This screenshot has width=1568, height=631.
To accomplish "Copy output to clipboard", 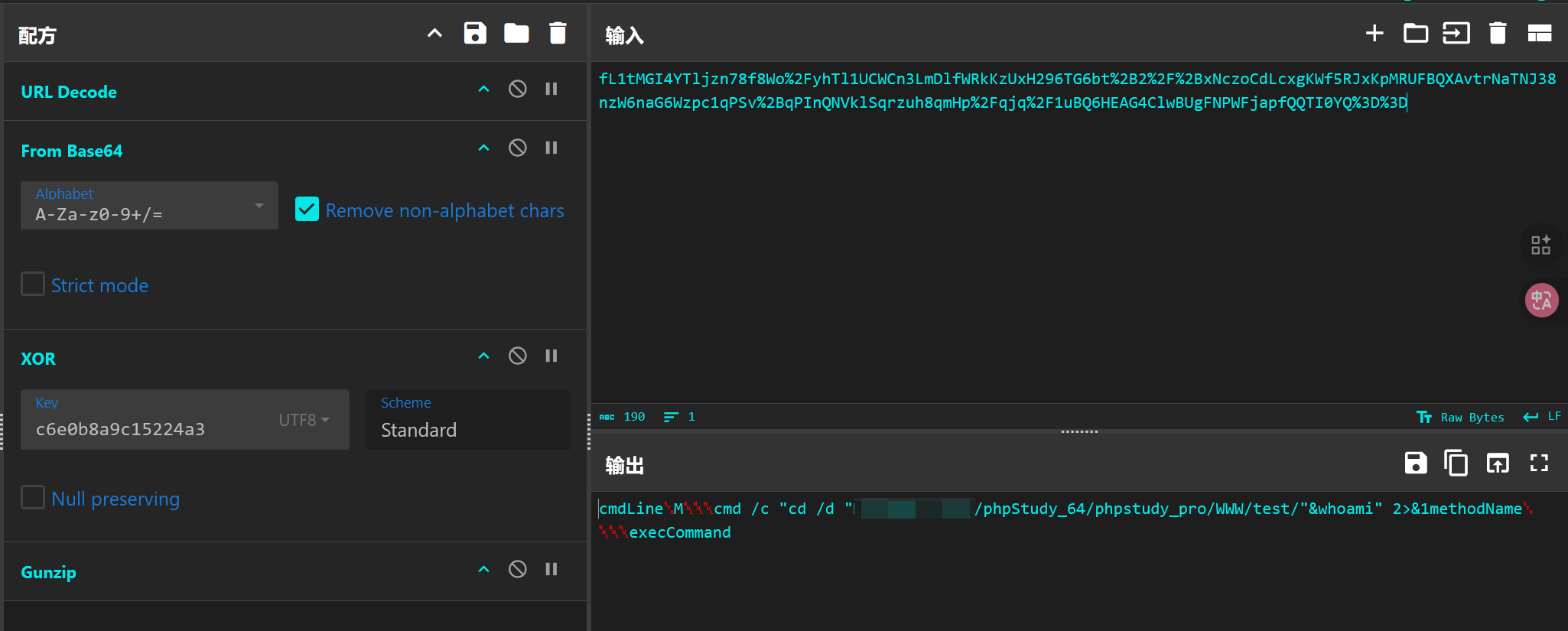I will point(1456,463).
